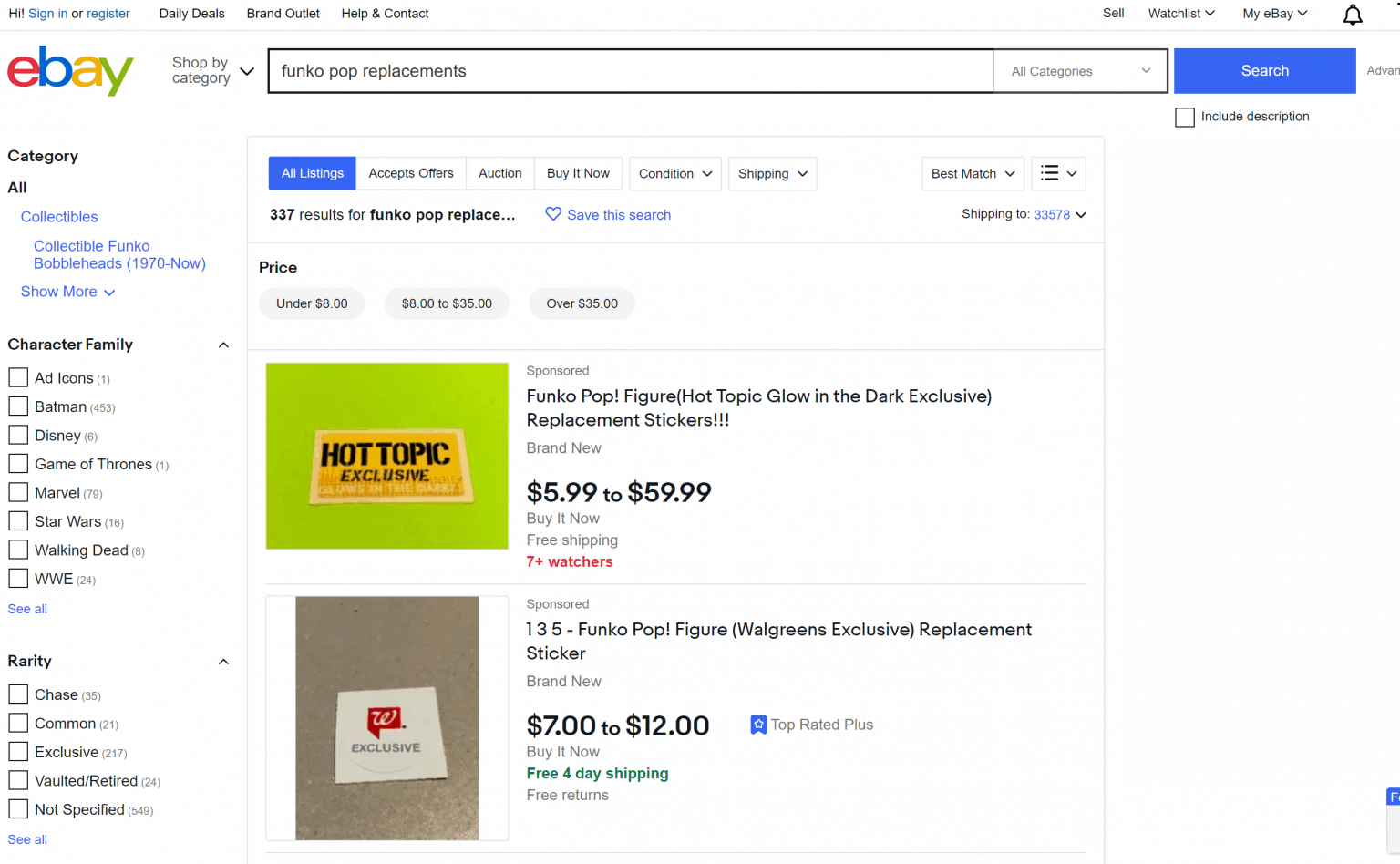This screenshot has width=1400, height=864.
Task: Tick the Batman character filter
Action: (x=18, y=406)
